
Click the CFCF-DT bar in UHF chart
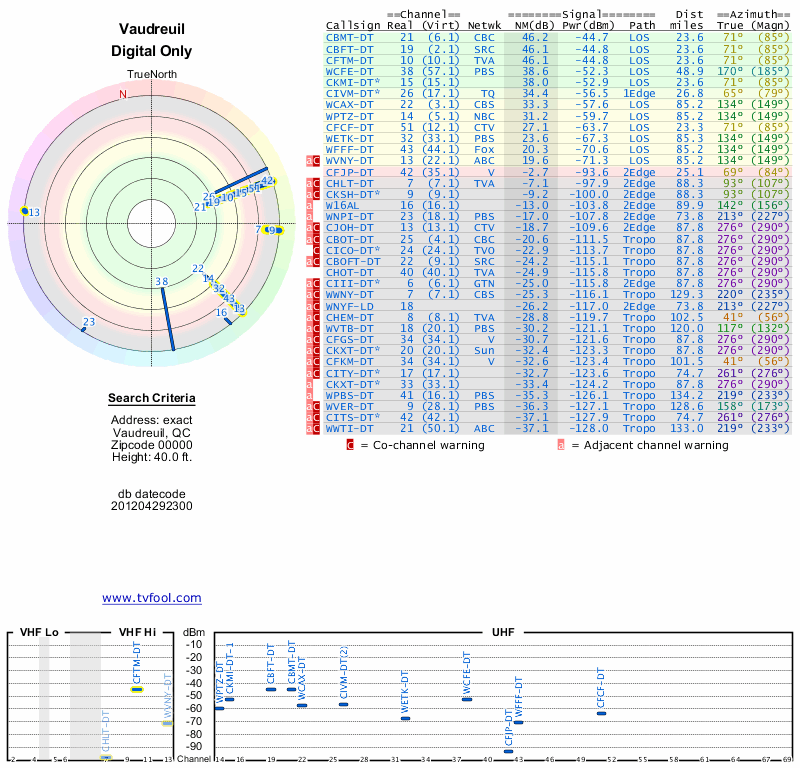(602, 713)
